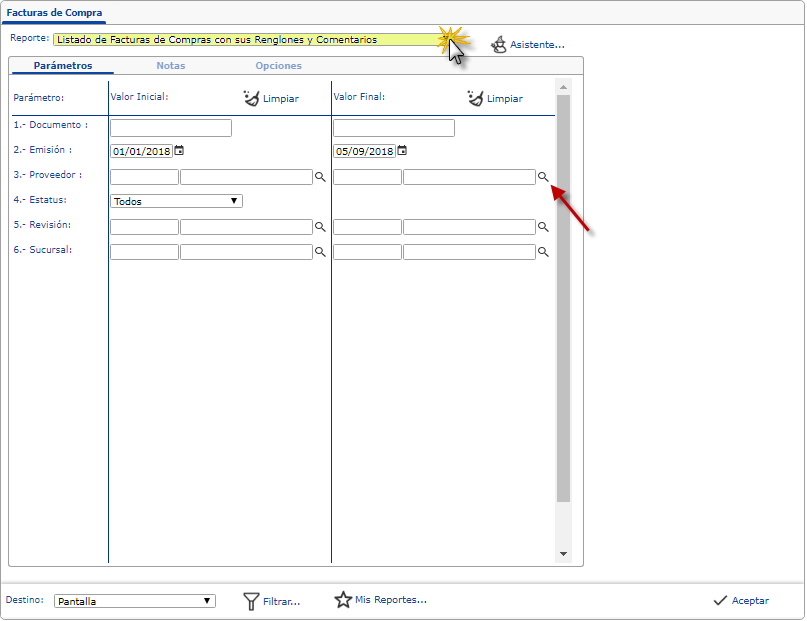The image size is (807, 621).
Task: Click the initial Documento input field
Action: tap(171, 128)
